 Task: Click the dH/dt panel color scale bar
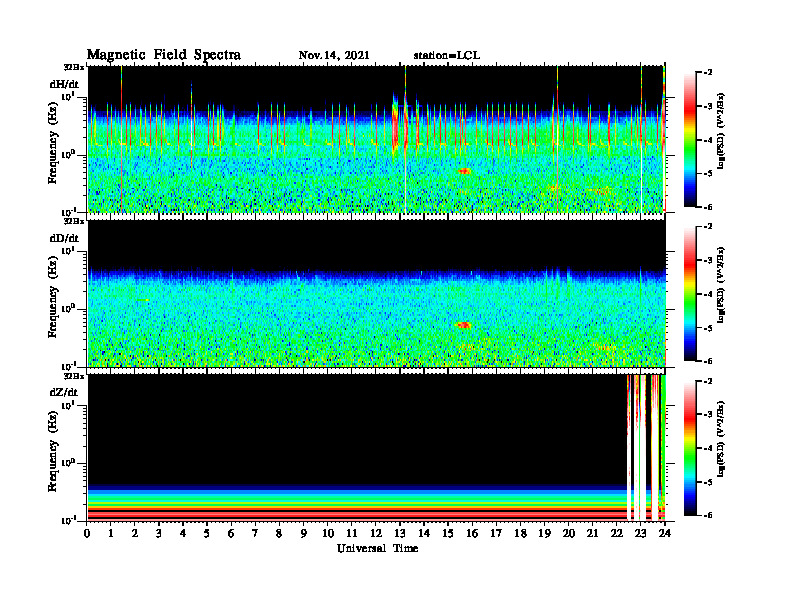[x=690, y=139]
